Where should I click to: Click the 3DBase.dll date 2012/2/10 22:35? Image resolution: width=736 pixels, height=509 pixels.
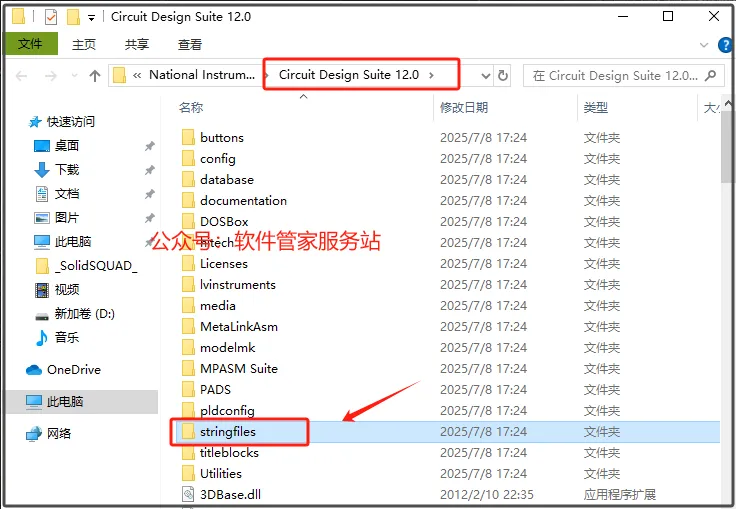click(486, 494)
